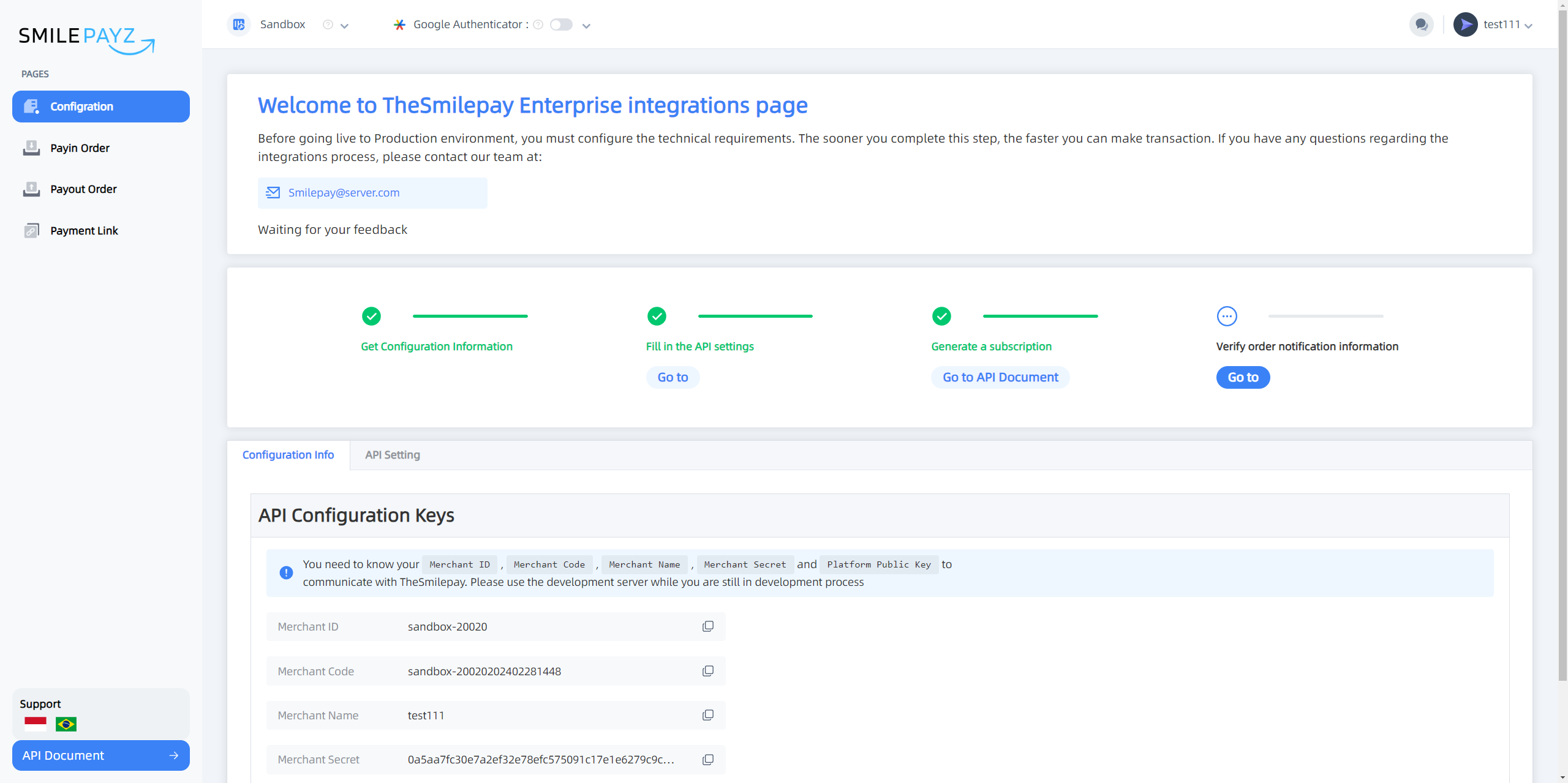
Task: Open the test111 user menu
Action: pyautogui.click(x=1493, y=24)
